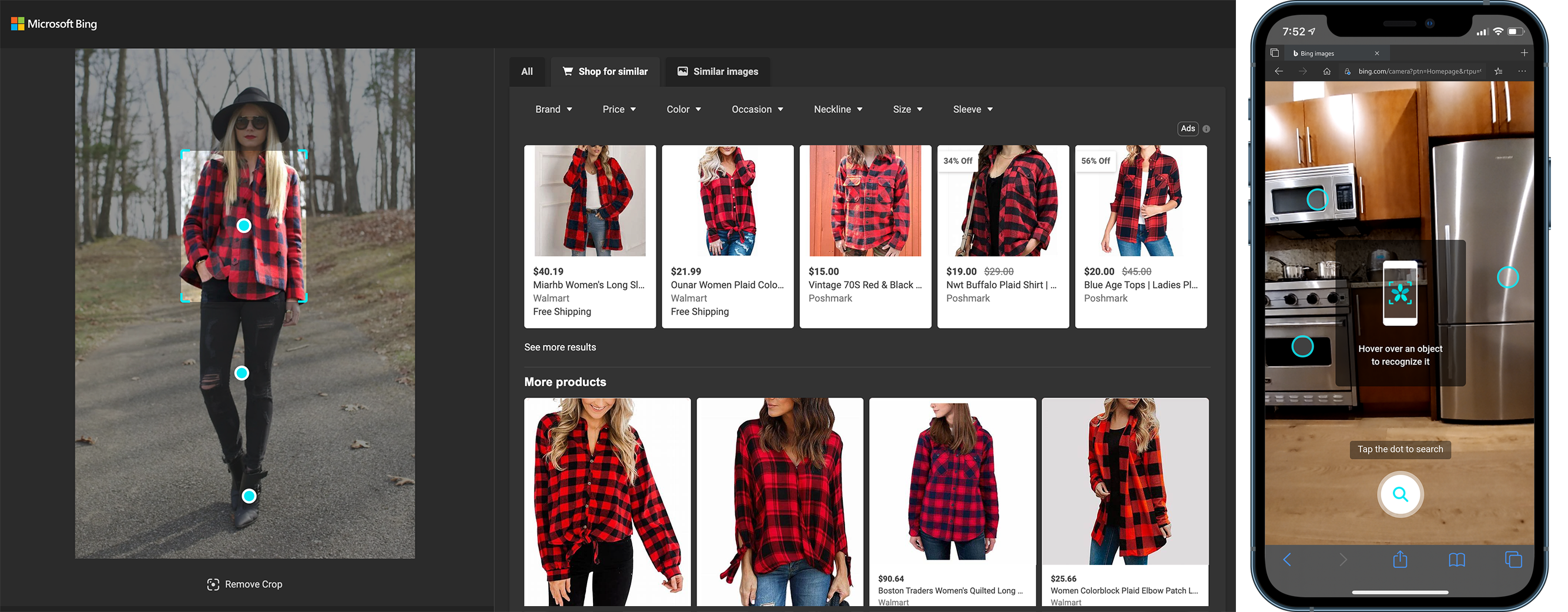The image size is (1568, 612).
Task: Select the hotspot dot on the black jeans
Action: [x=242, y=373]
